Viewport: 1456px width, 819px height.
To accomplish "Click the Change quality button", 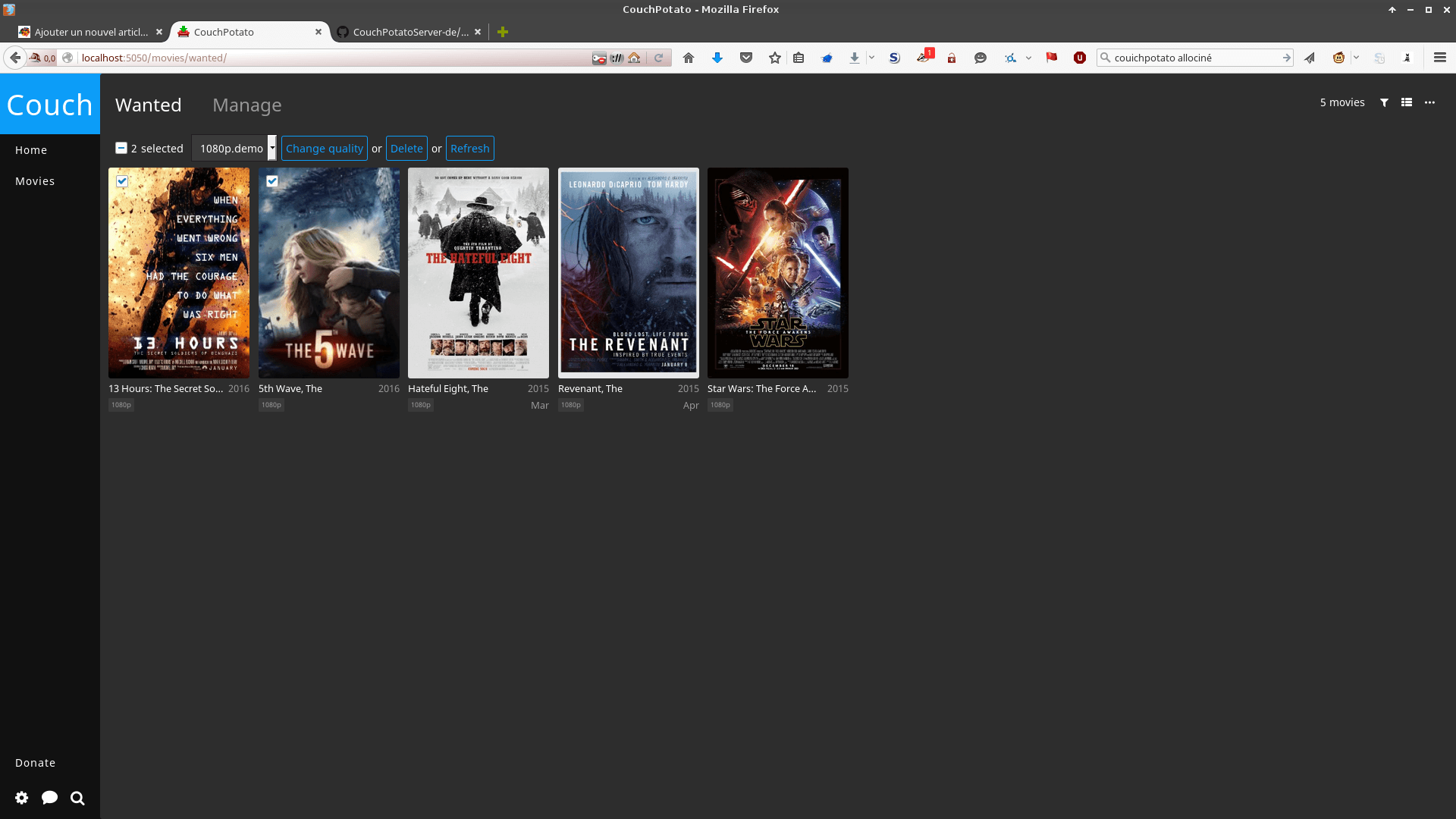I will 325,149.
